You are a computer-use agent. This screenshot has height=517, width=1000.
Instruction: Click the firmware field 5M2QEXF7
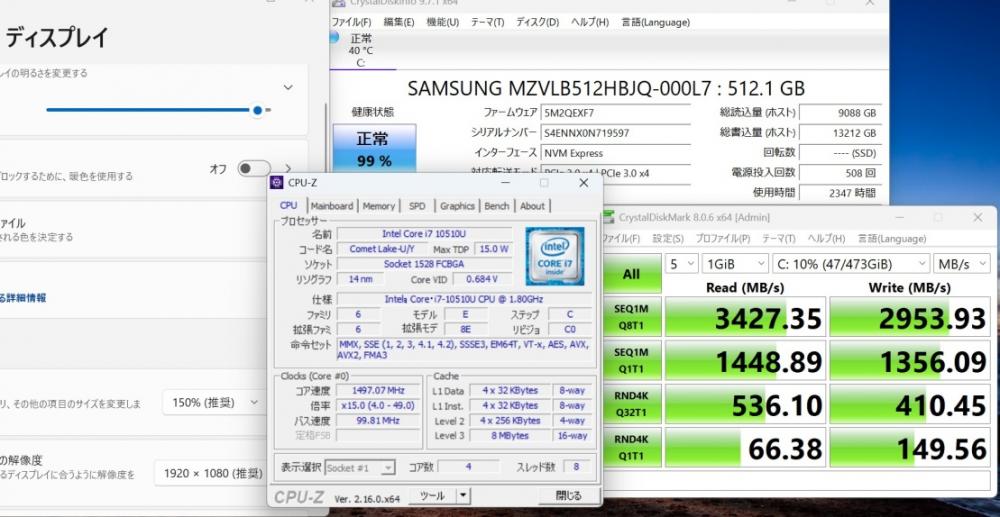click(x=615, y=113)
